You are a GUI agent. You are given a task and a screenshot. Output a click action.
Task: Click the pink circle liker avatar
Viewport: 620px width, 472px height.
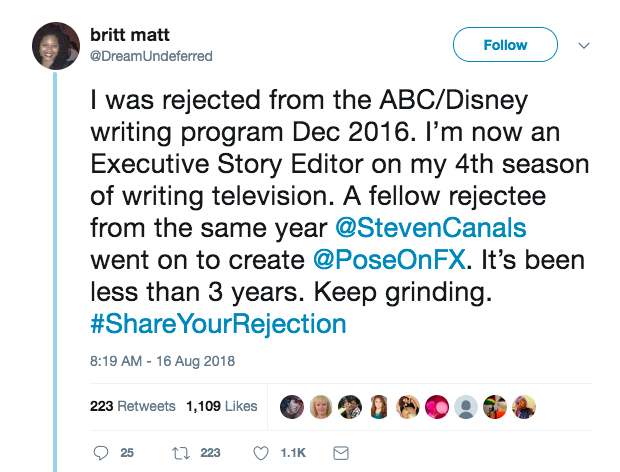(x=436, y=406)
